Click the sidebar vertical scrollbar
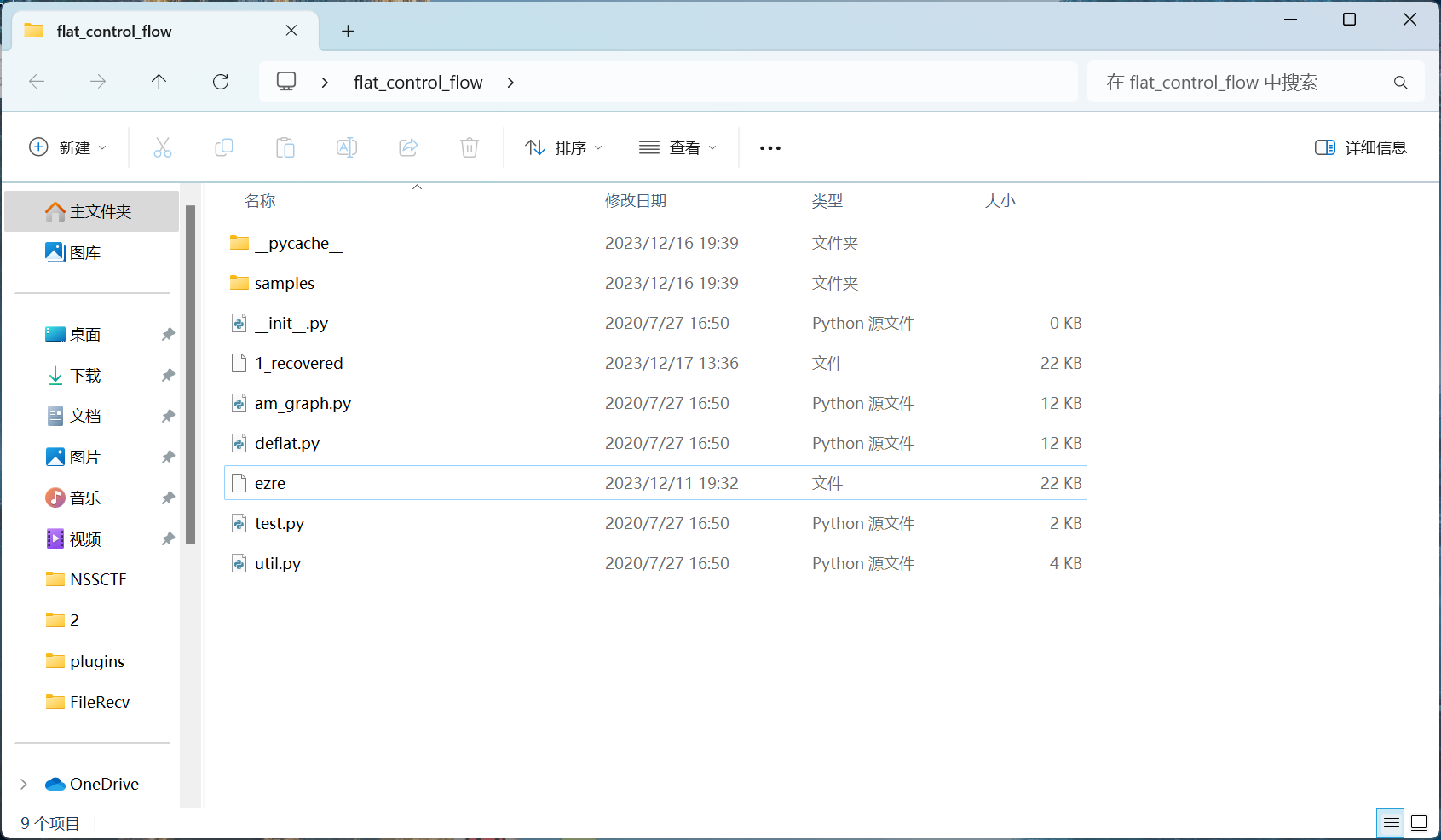Viewport: 1441px width, 840px height. (x=191, y=375)
